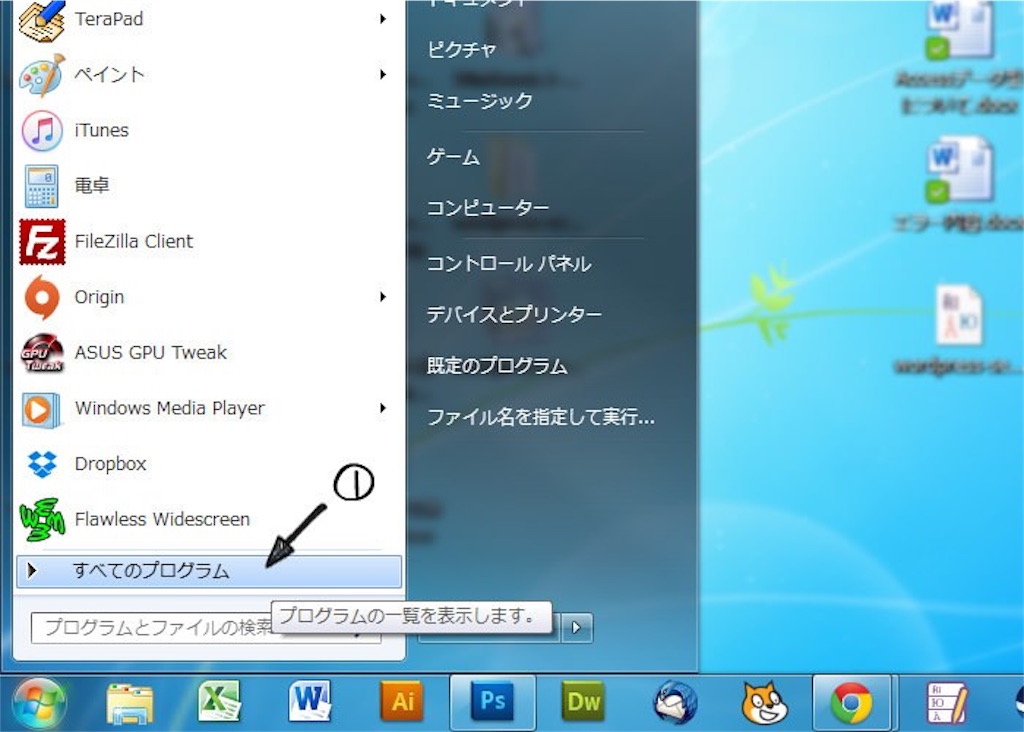The height and width of the screenshot is (732, 1024).
Task: Launch Adobe Illustrator from the taskbar
Action: (402, 701)
